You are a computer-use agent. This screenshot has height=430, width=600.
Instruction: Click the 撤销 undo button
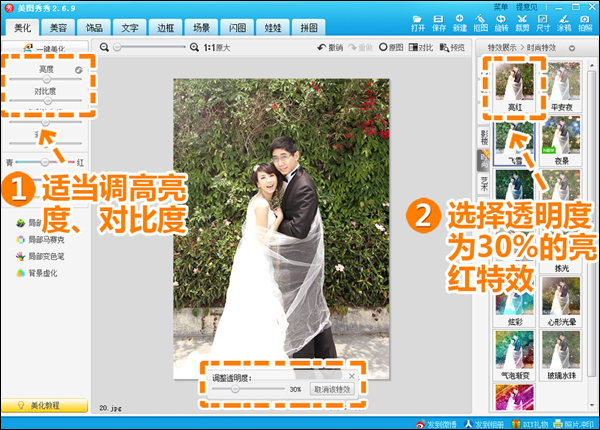(x=330, y=47)
